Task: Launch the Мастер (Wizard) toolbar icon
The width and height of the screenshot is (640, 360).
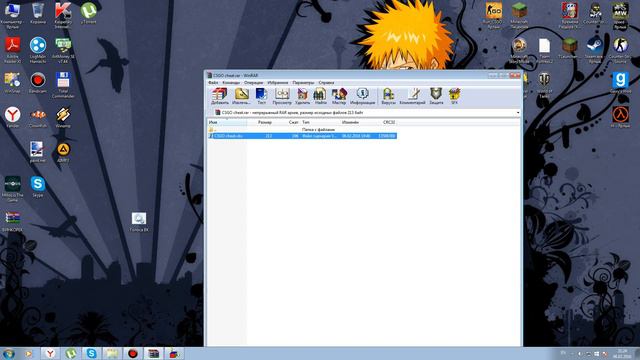Action: (x=339, y=96)
